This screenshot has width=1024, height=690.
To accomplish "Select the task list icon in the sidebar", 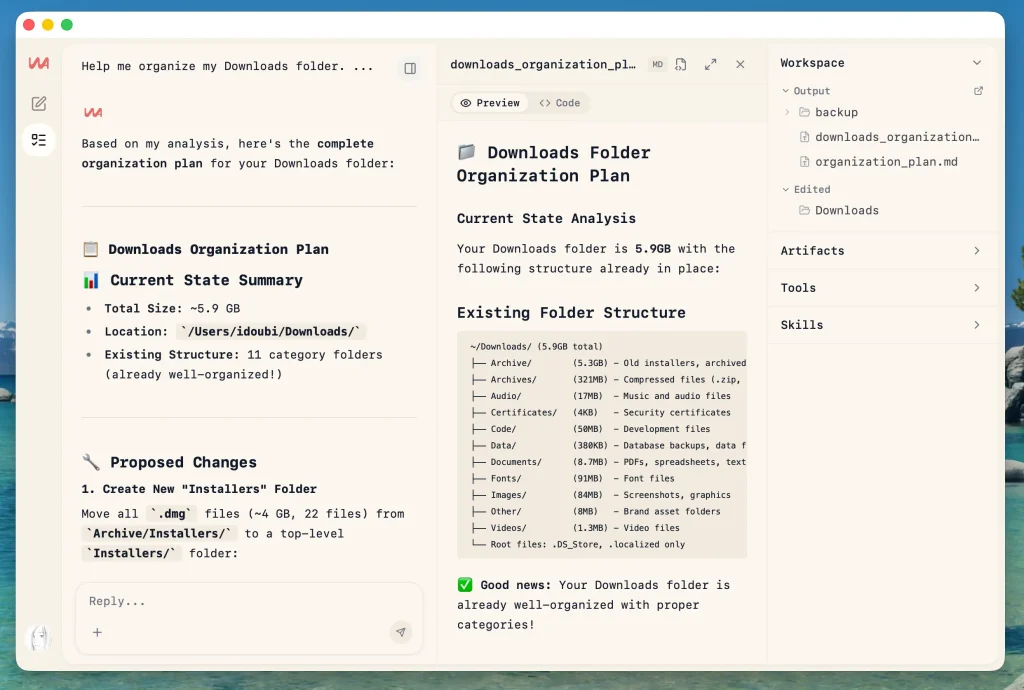I will point(39,140).
